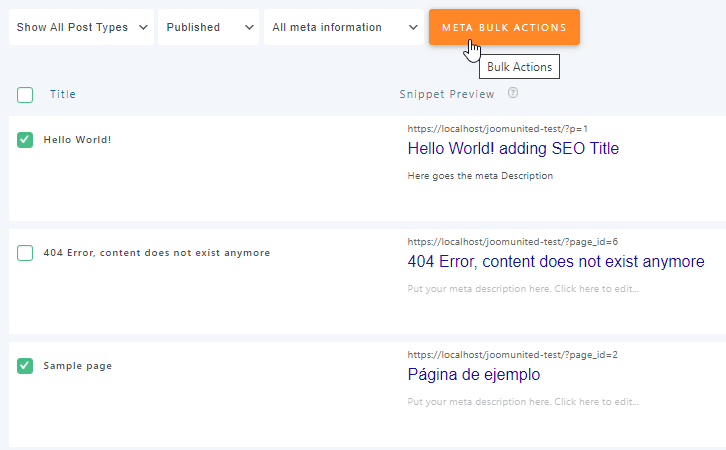Edit the Hello World! adding SEO Title snippet
The image size is (726, 450).
[513, 149]
